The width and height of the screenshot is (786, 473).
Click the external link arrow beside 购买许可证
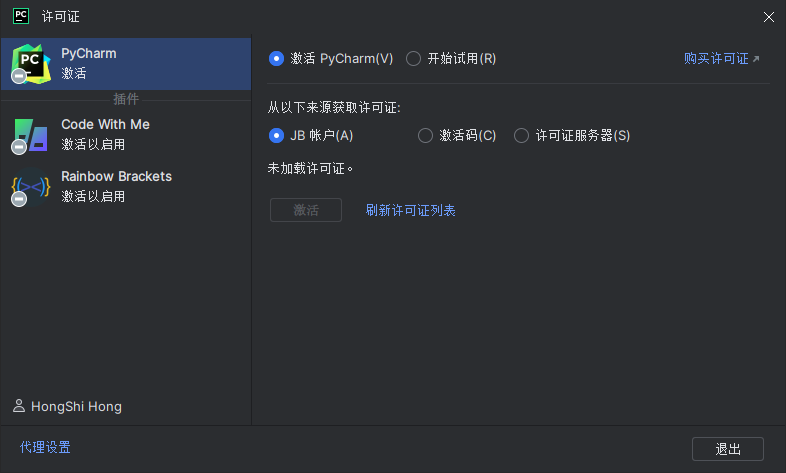click(x=756, y=59)
